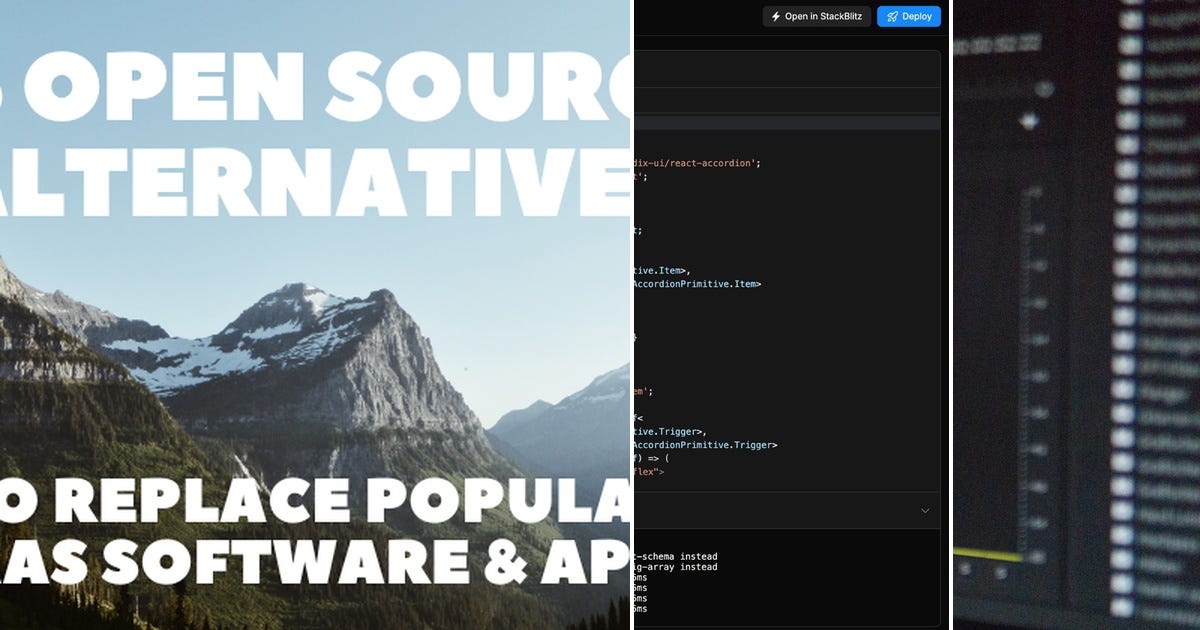The image size is (1200, 630).
Task: Click the arrow function line in the editor
Action: pyautogui.click(x=652, y=456)
